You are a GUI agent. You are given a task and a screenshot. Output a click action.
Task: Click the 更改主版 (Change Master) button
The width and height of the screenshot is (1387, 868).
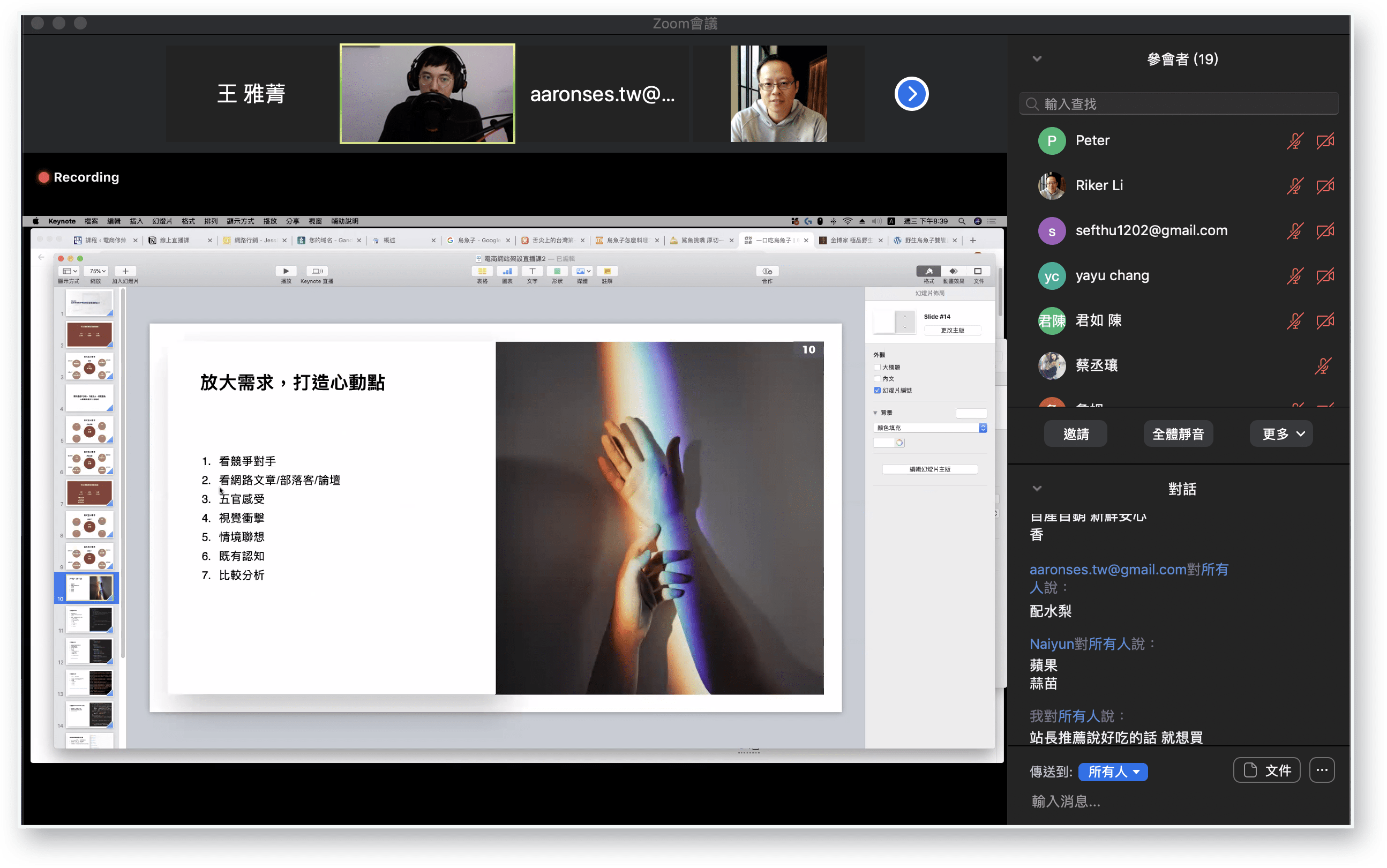(x=952, y=331)
